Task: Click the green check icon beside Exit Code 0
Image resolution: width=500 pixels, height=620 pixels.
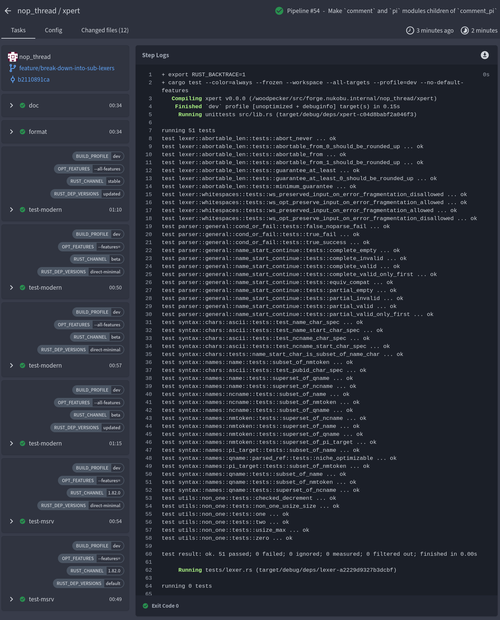Action: coord(145,606)
